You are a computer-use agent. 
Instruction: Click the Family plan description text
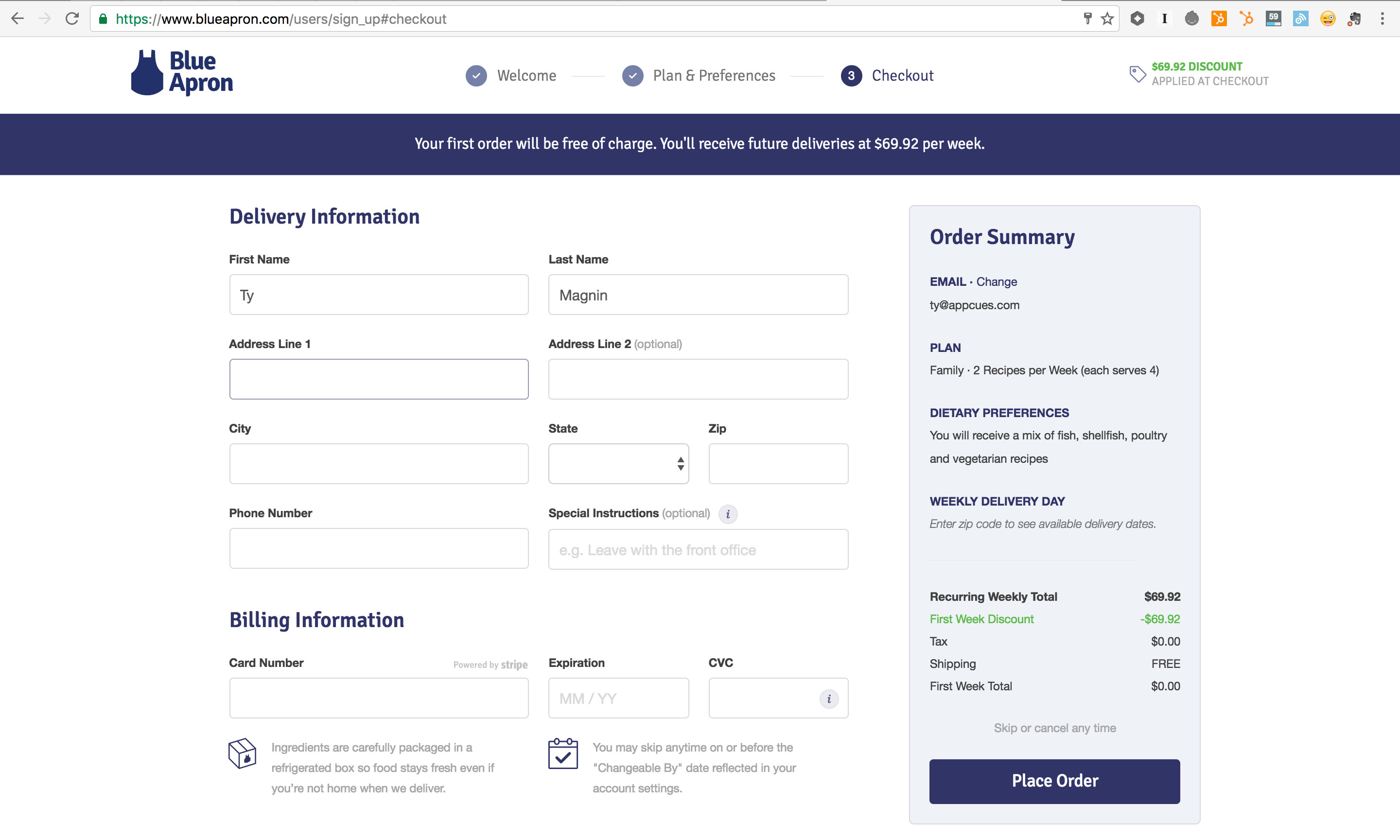1044,371
